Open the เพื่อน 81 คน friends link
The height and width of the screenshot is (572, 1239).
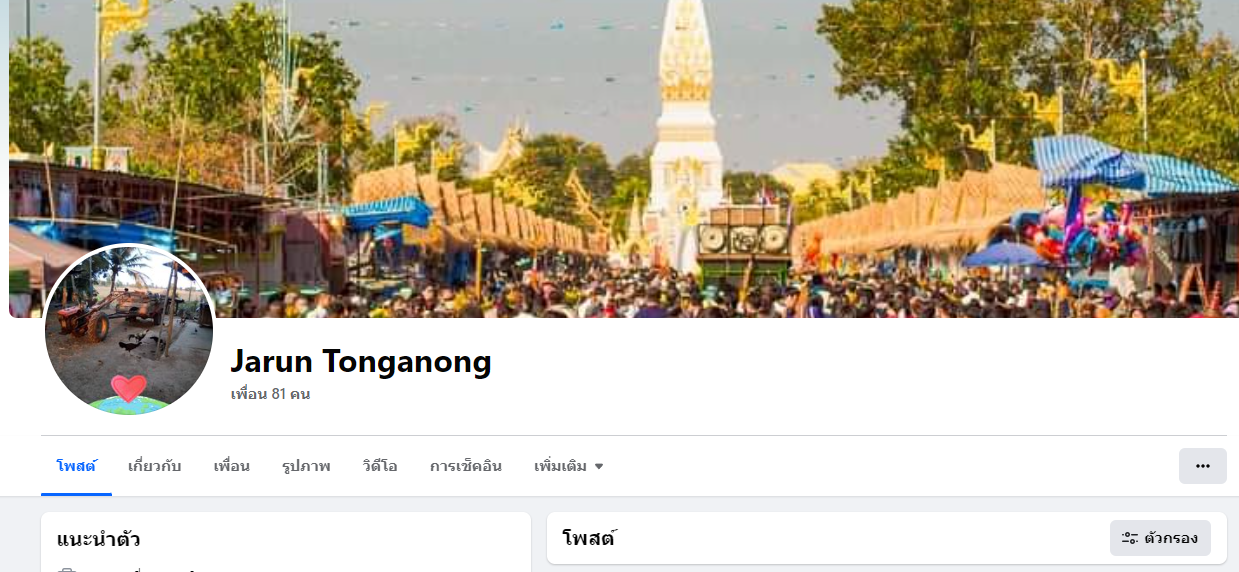point(270,394)
